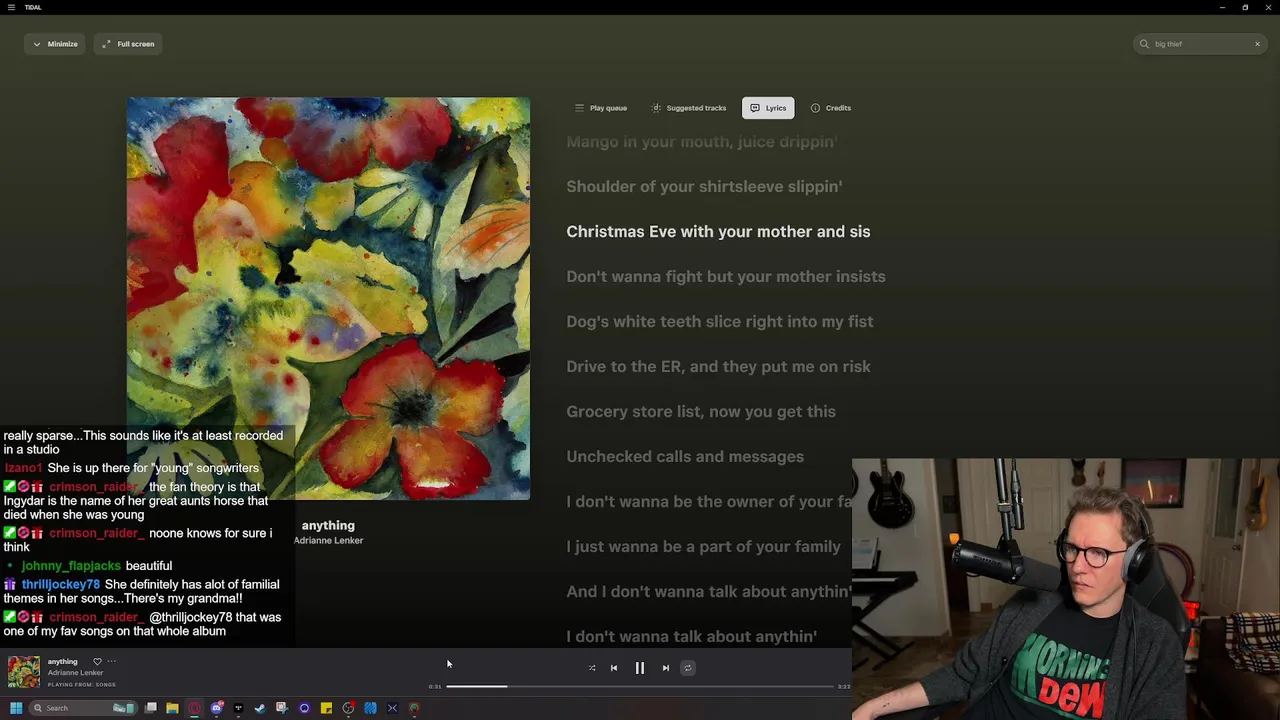Click lyric 'Don't wanna fight but your mother insists'
Image resolution: width=1280 pixels, height=720 pixels.
point(726,276)
